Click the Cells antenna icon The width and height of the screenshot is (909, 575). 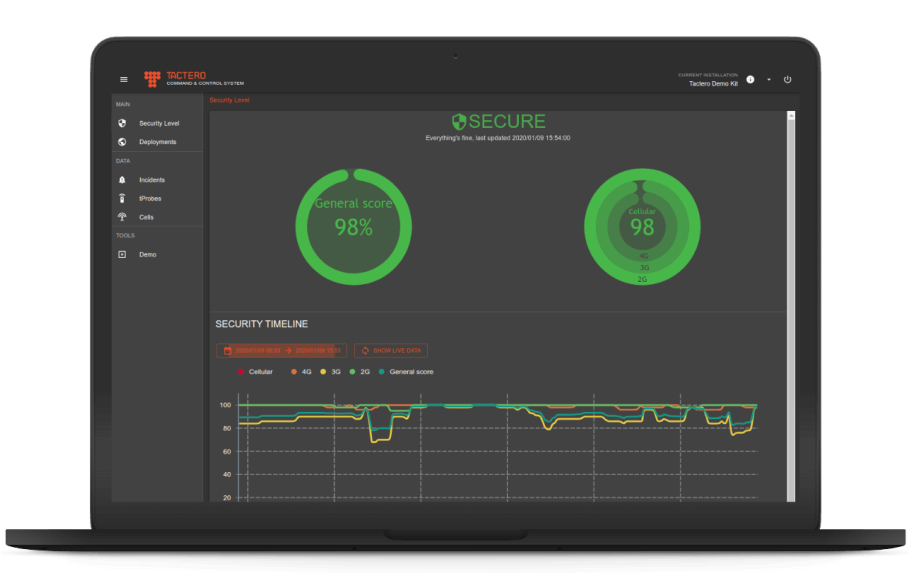(x=122, y=217)
